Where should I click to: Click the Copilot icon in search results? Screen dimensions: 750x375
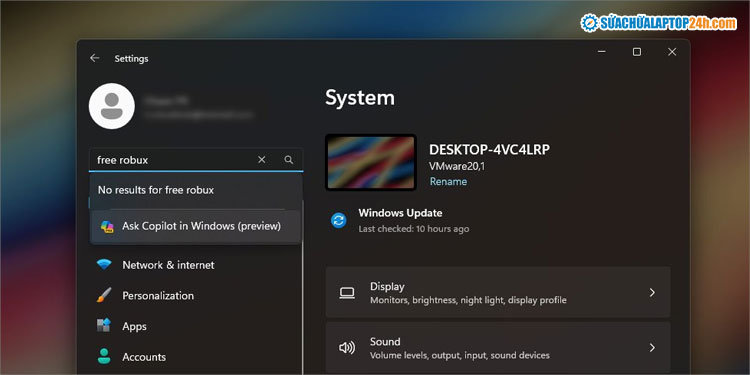point(107,226)
